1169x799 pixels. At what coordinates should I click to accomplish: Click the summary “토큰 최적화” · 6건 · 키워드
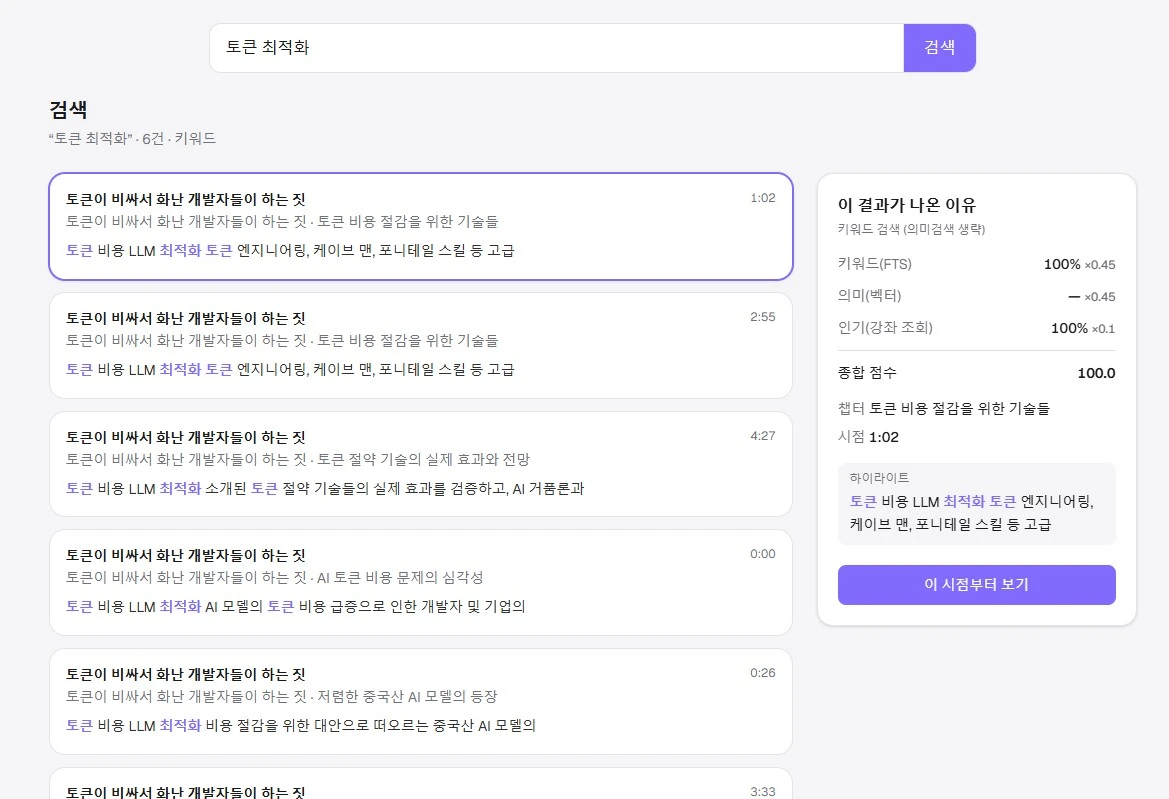pos(132,139)
